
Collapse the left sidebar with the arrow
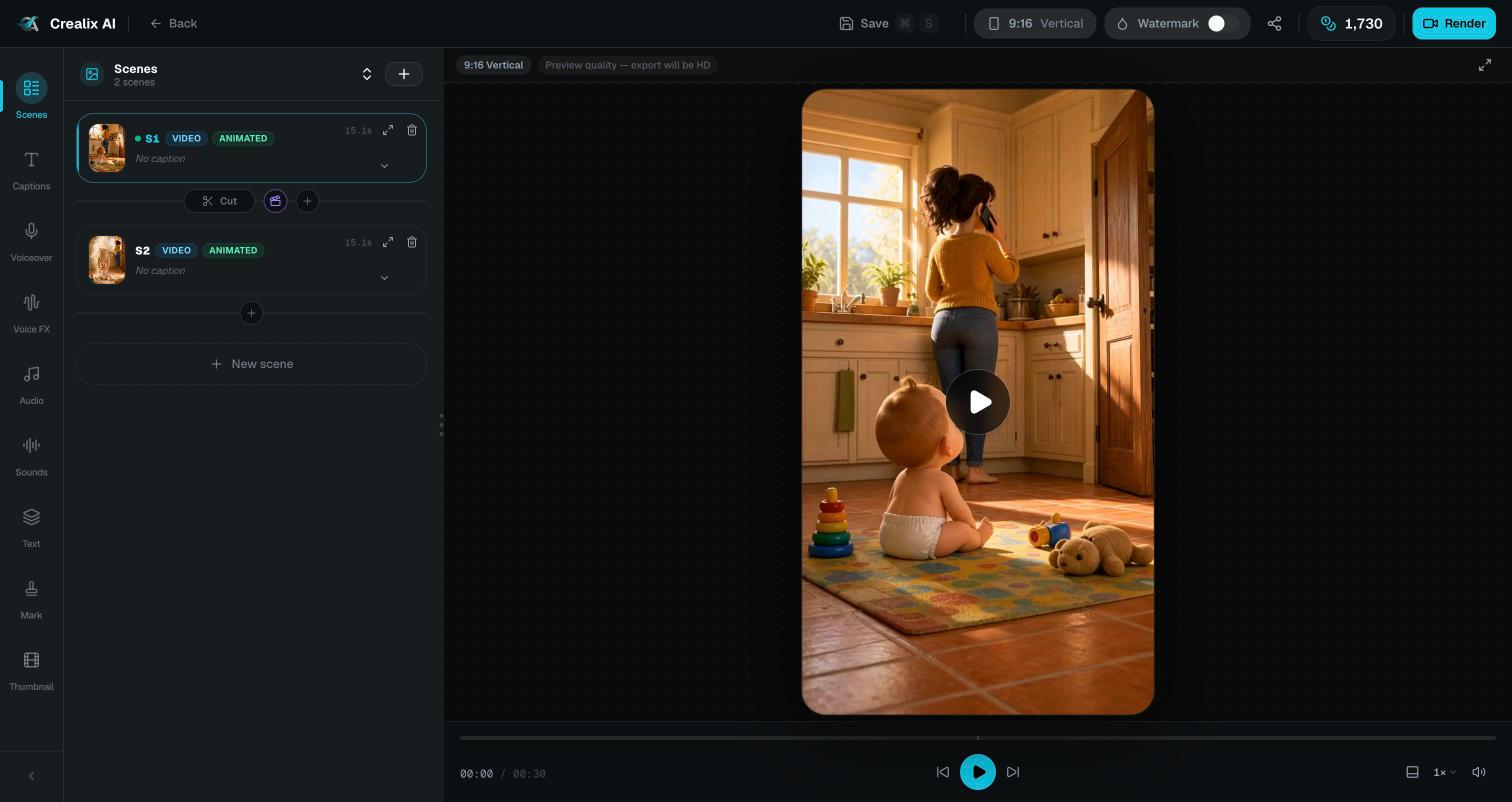click(x=31, y=776)
